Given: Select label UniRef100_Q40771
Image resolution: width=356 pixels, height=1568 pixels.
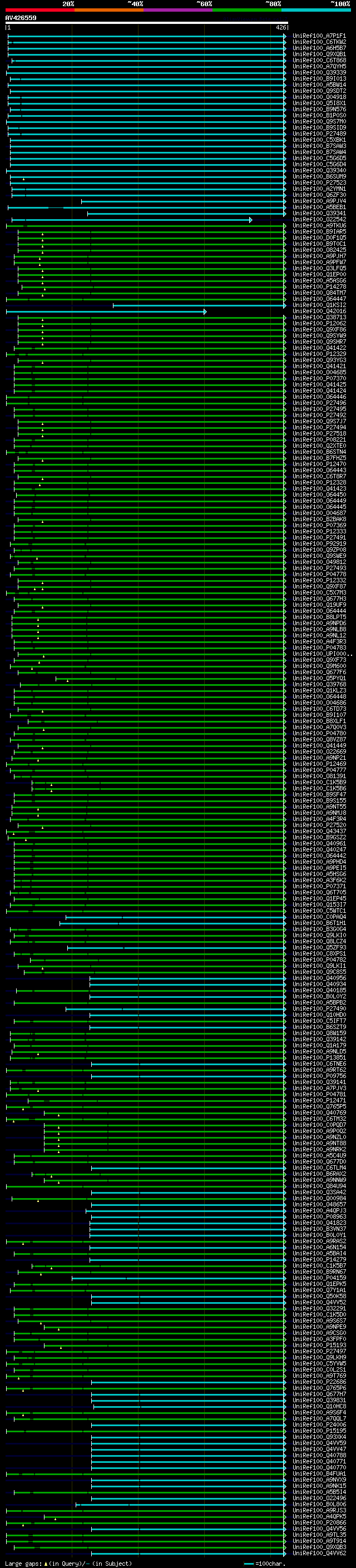Looking at the screenshot, I should click(319, 1461).
